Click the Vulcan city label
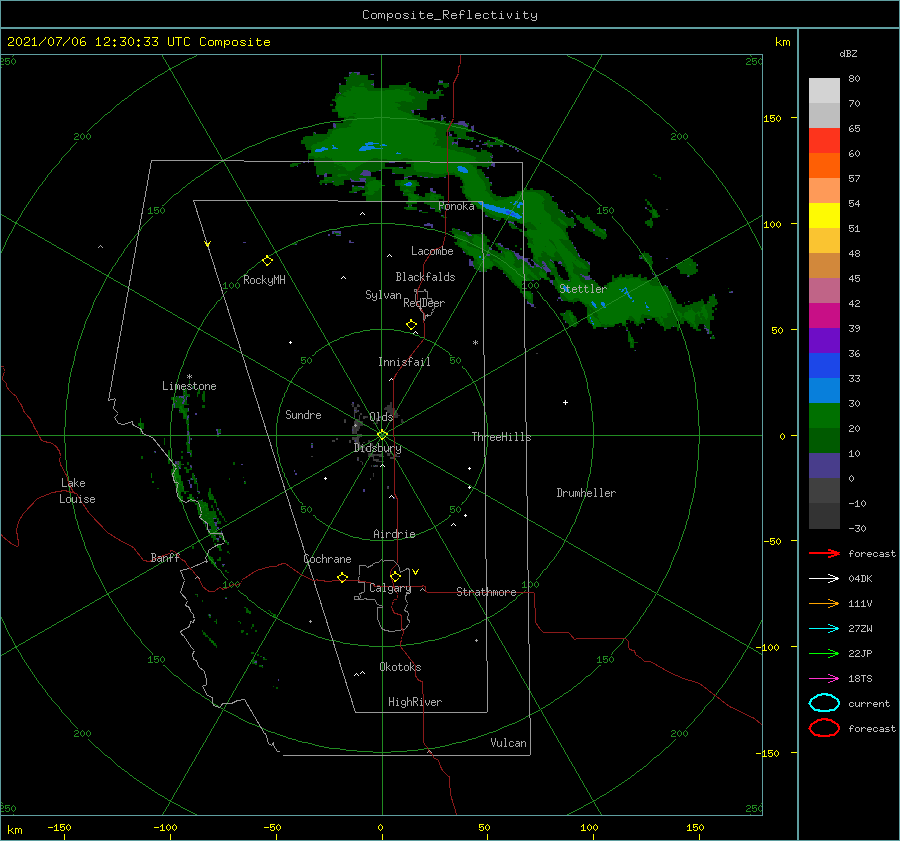Image resolution: width=900 pixels, height=841 pixels. [508, 743]
